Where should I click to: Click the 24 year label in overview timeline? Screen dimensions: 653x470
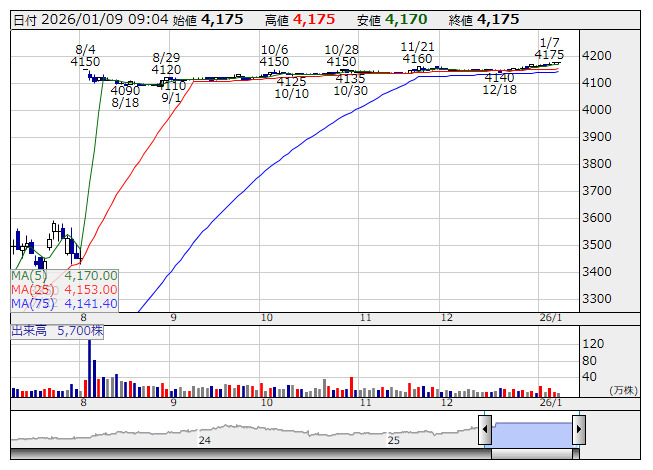[x=204, y=440]
